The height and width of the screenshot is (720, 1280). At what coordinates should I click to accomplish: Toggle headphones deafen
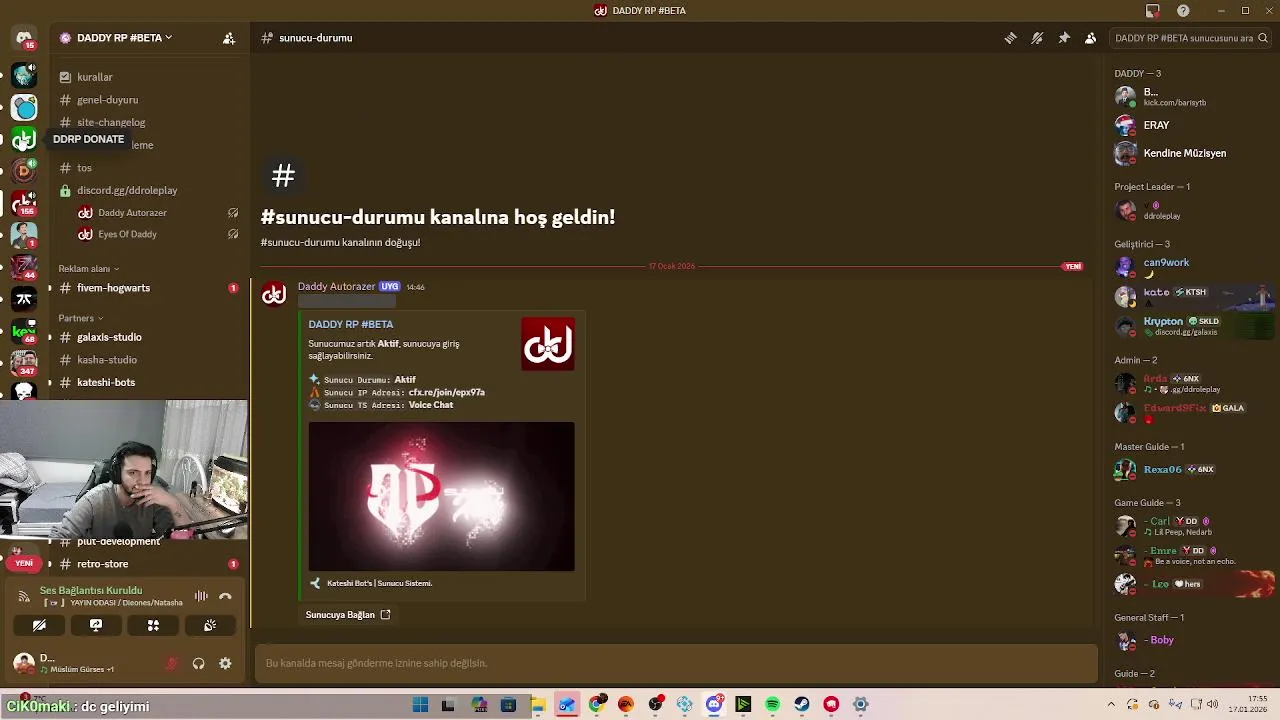pyautogui.click(x=198, y=663)
